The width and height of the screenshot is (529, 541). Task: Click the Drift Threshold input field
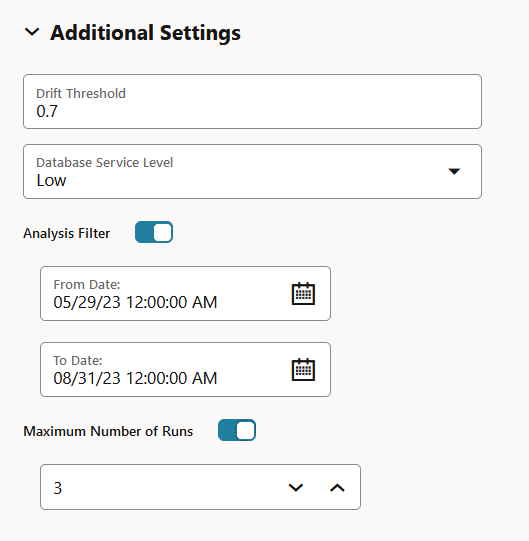point(252,101)
